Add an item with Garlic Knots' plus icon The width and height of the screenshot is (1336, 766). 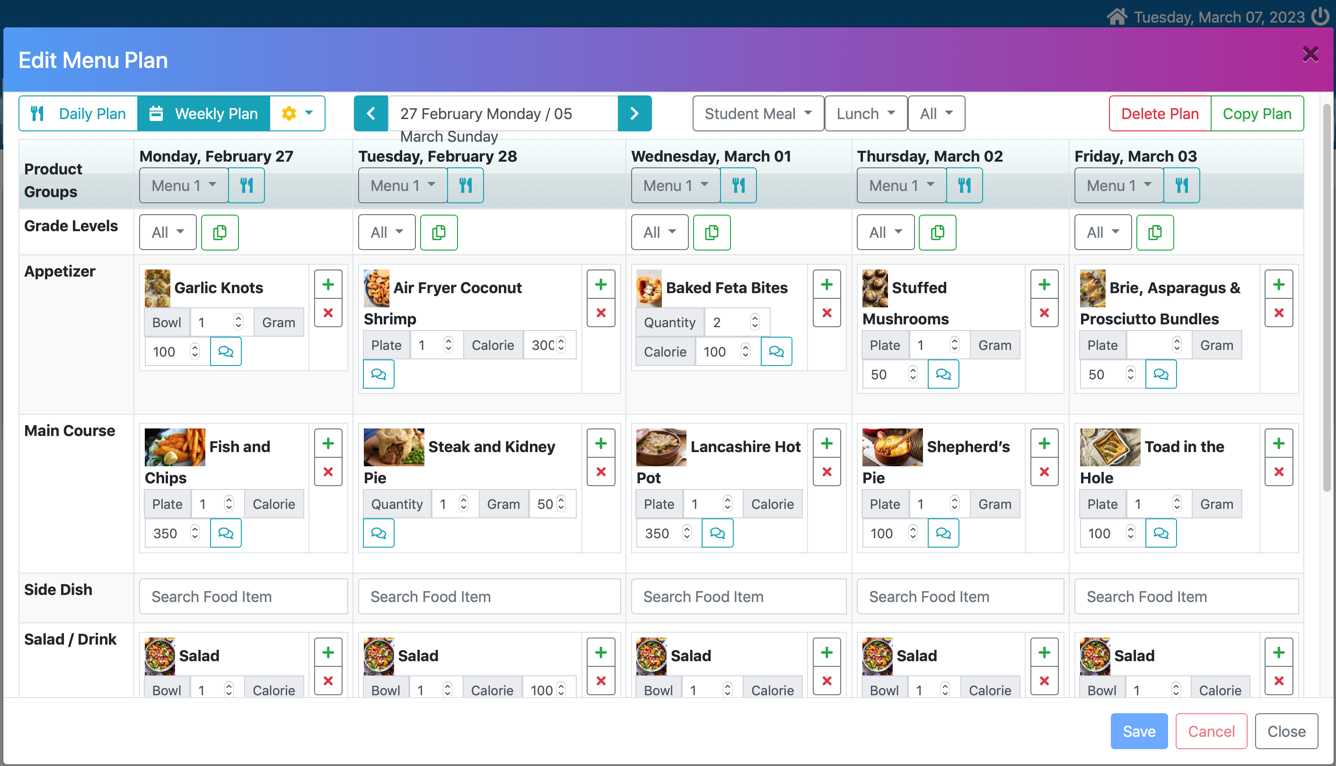coord(328,285)
